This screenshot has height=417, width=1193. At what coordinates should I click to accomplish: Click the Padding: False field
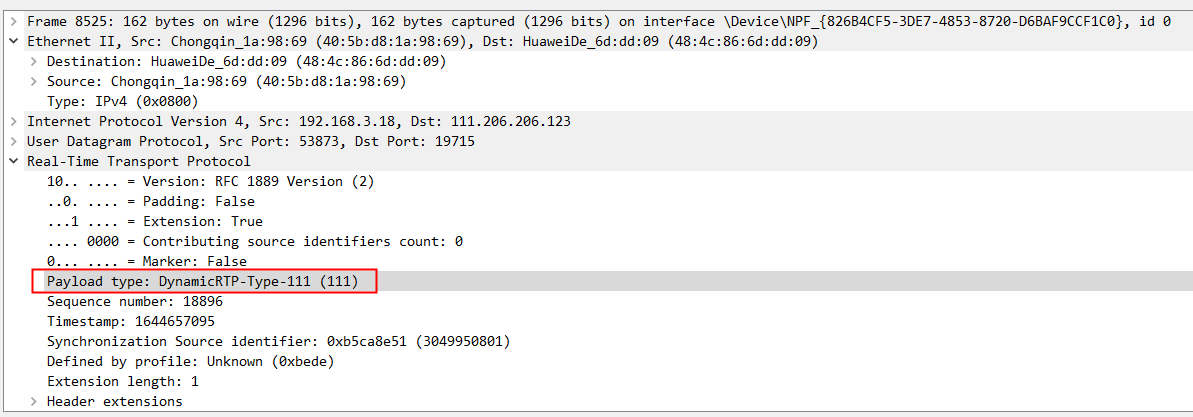point(150,201)
